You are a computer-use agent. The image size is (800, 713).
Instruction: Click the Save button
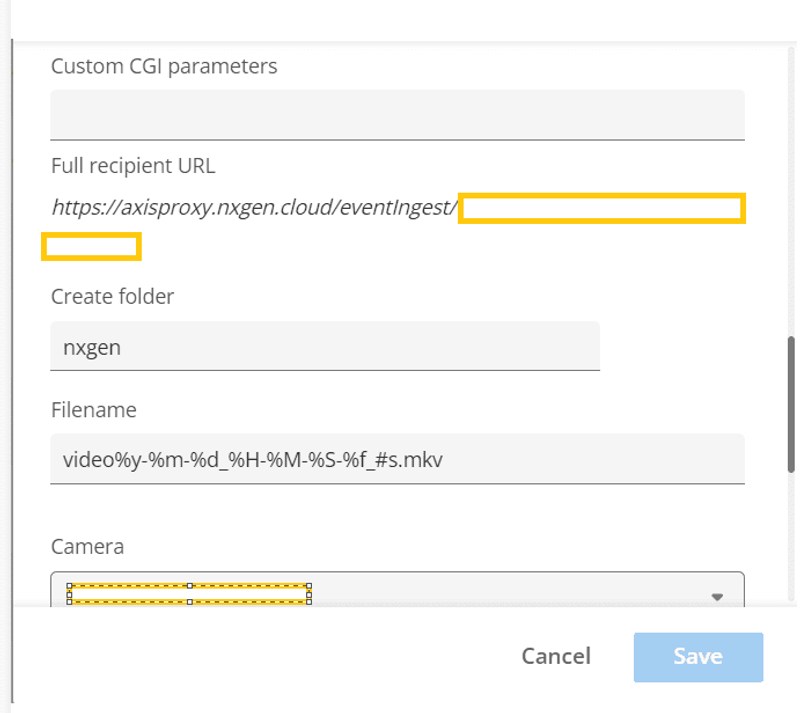[x=698, y=656]
